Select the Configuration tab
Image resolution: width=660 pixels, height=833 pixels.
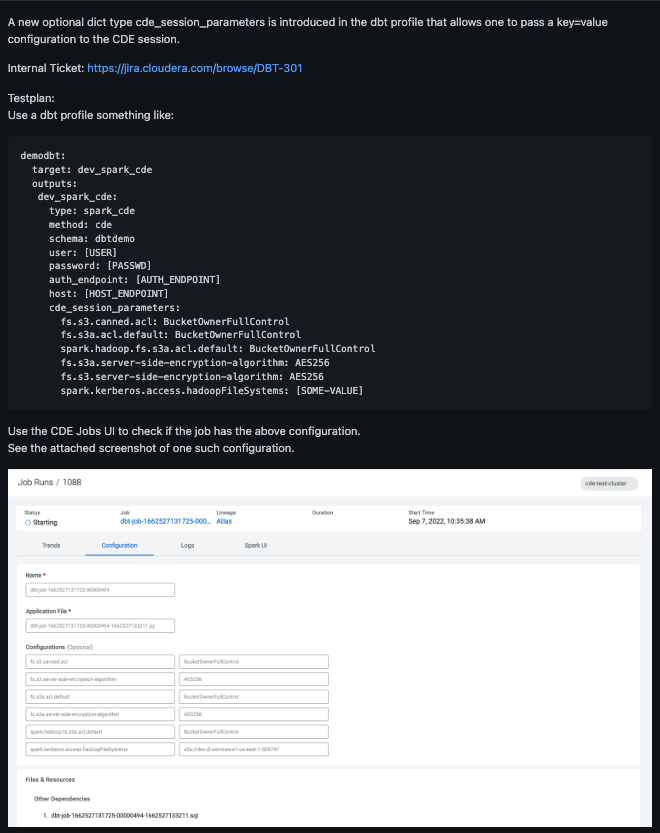(120, 546)
